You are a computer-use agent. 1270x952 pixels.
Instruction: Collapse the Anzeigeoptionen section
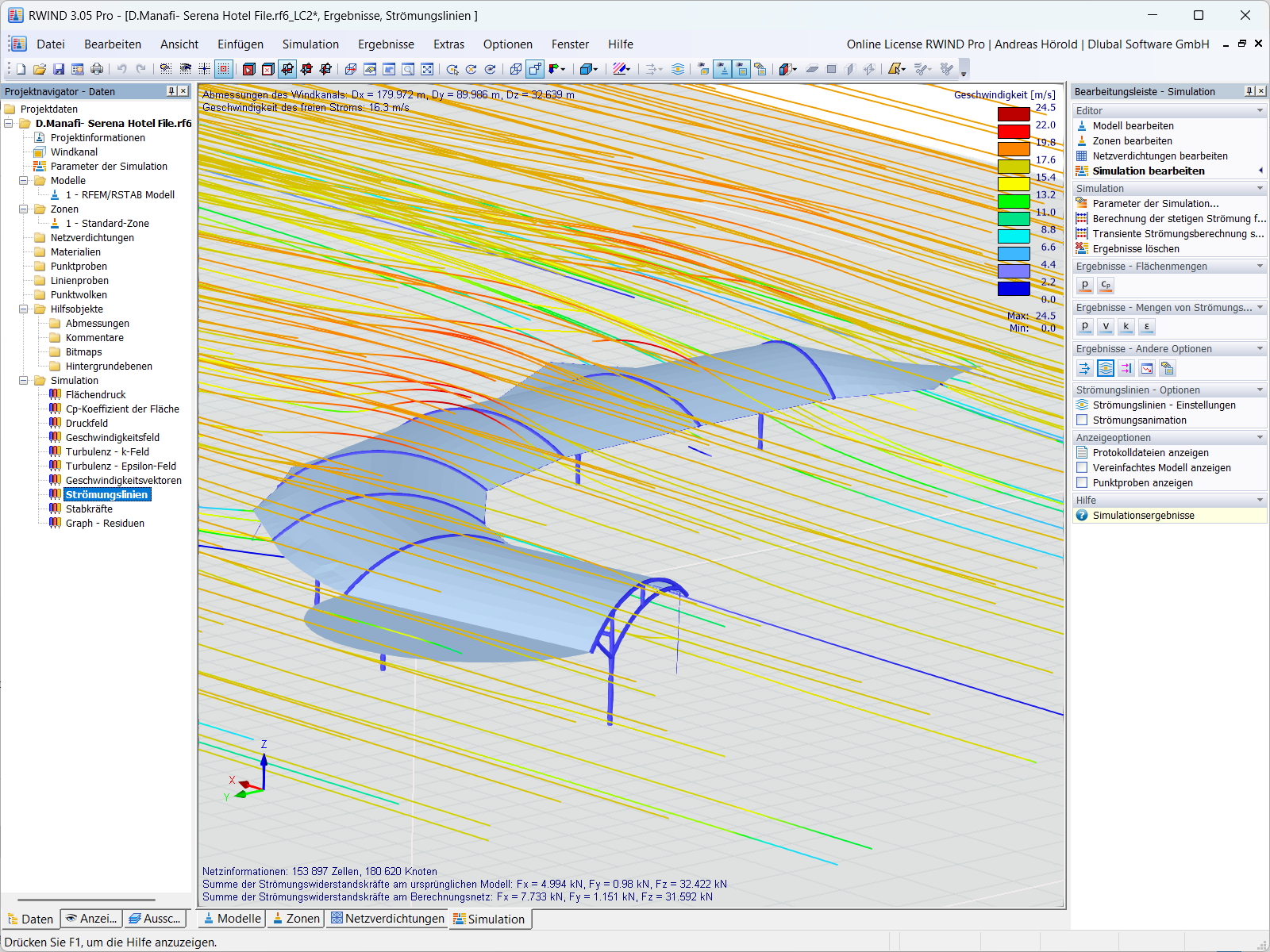point(1258,437)
